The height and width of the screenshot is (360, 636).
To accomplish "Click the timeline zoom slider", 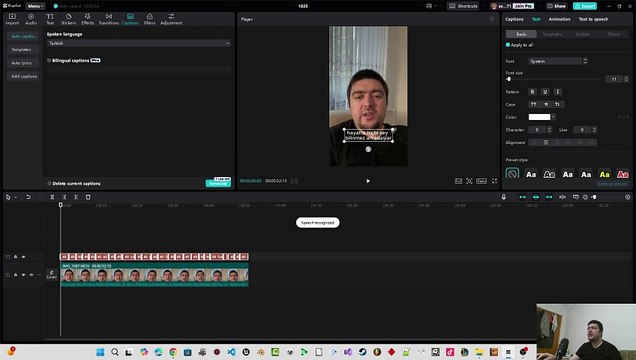I will [594, 197].
